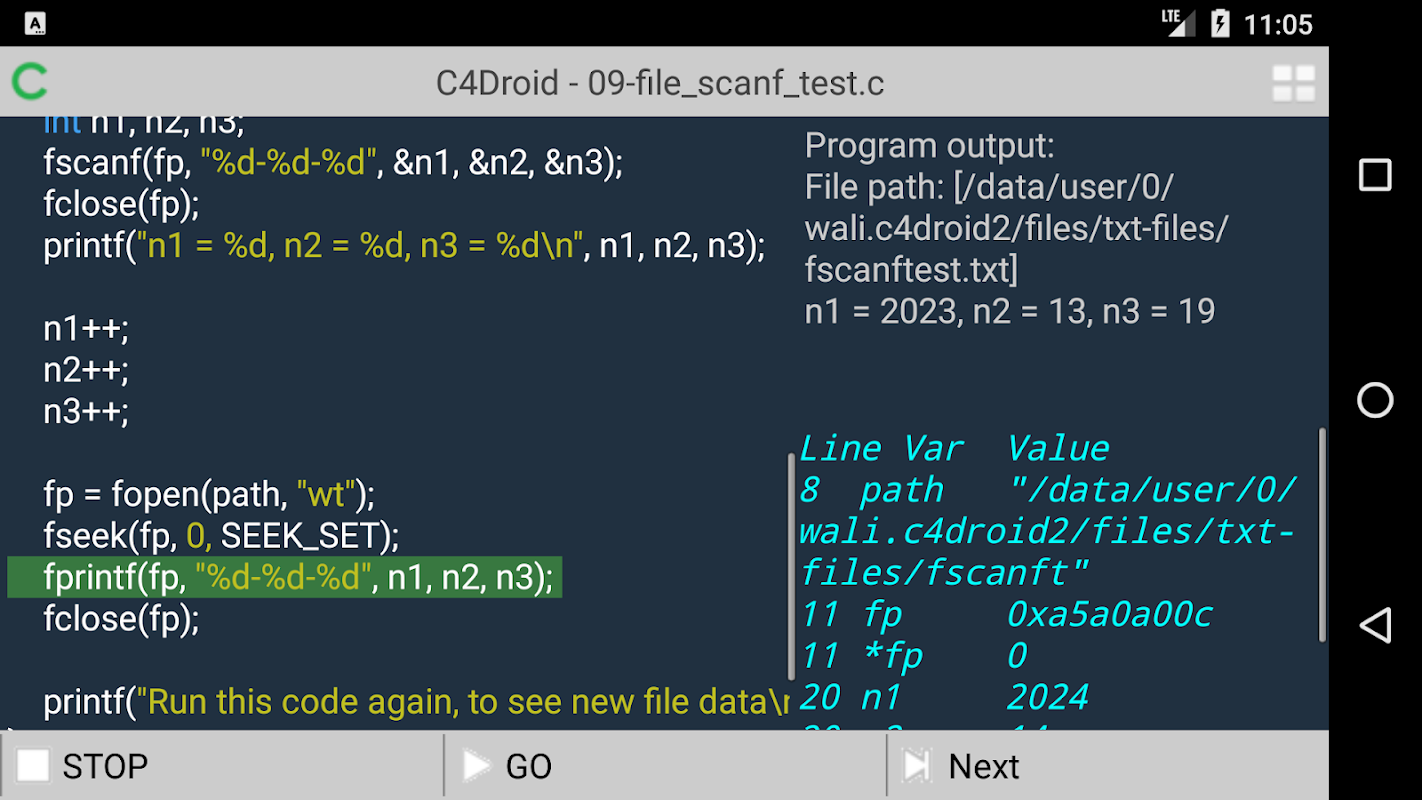
Task: Tap the keyboard indicator icon in status bar
Action: [x=36, y=24]
